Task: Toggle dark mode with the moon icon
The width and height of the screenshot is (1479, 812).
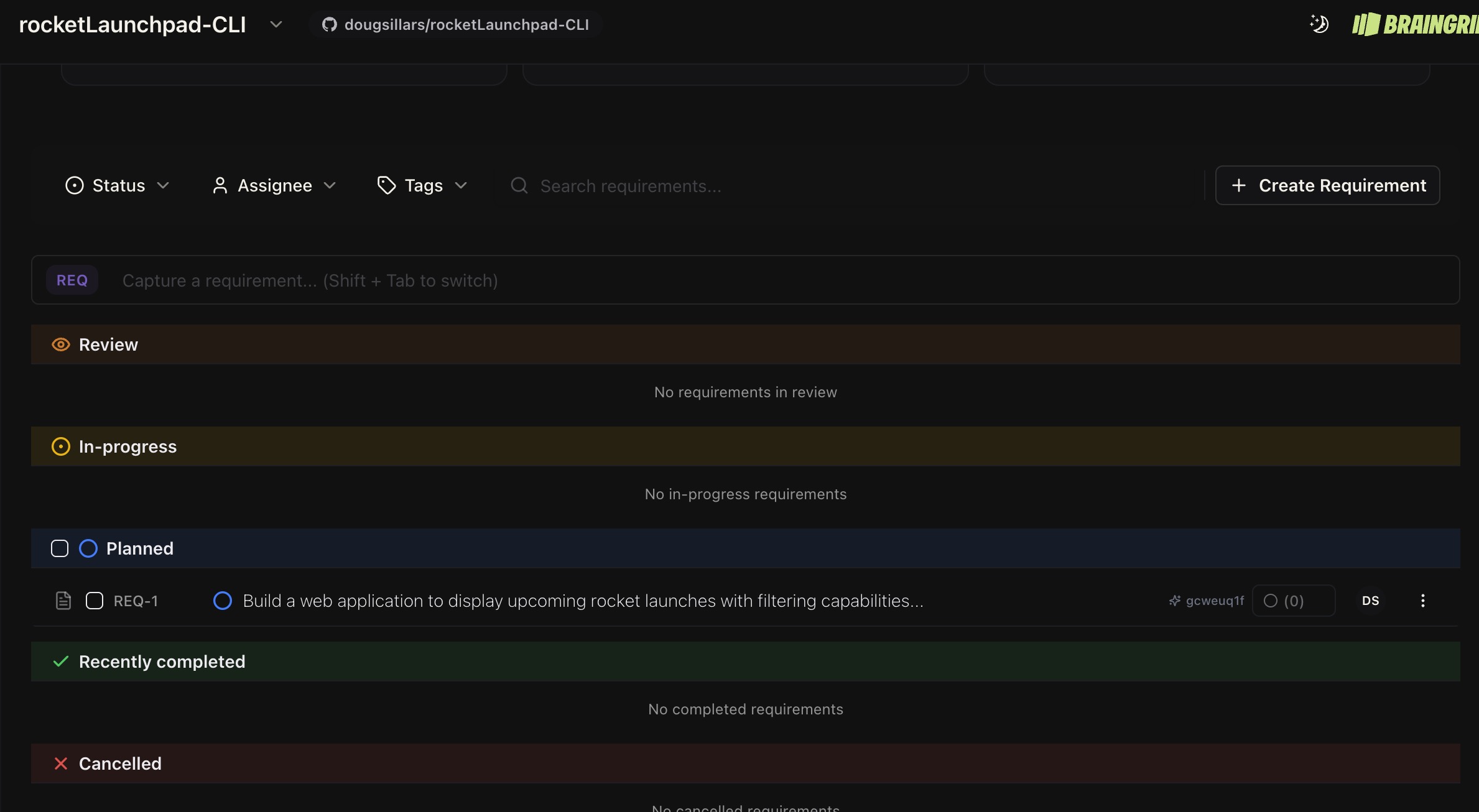Action: pyautogui.click(x=1319, y=24)
